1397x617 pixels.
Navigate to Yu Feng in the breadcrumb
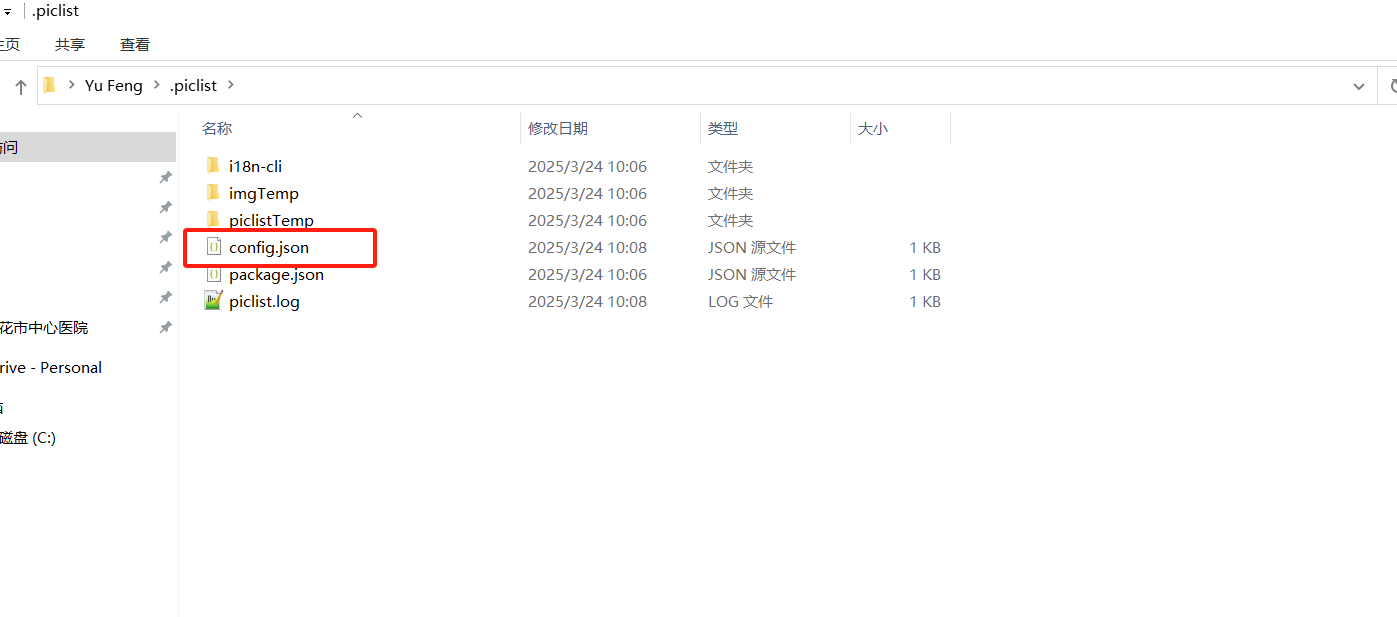(113, 86)
